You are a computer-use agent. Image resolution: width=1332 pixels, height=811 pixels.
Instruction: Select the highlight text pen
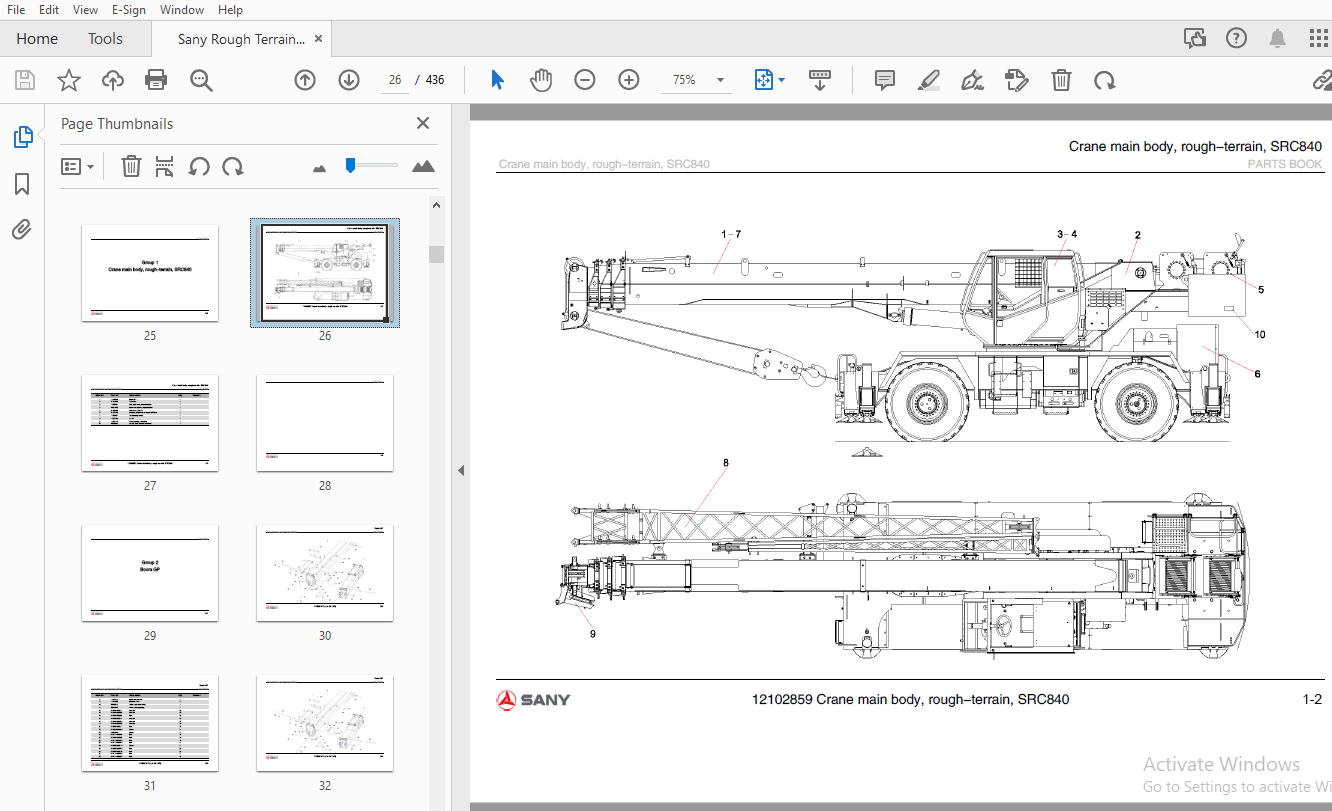pyautogui.click(x=929, y=80)
